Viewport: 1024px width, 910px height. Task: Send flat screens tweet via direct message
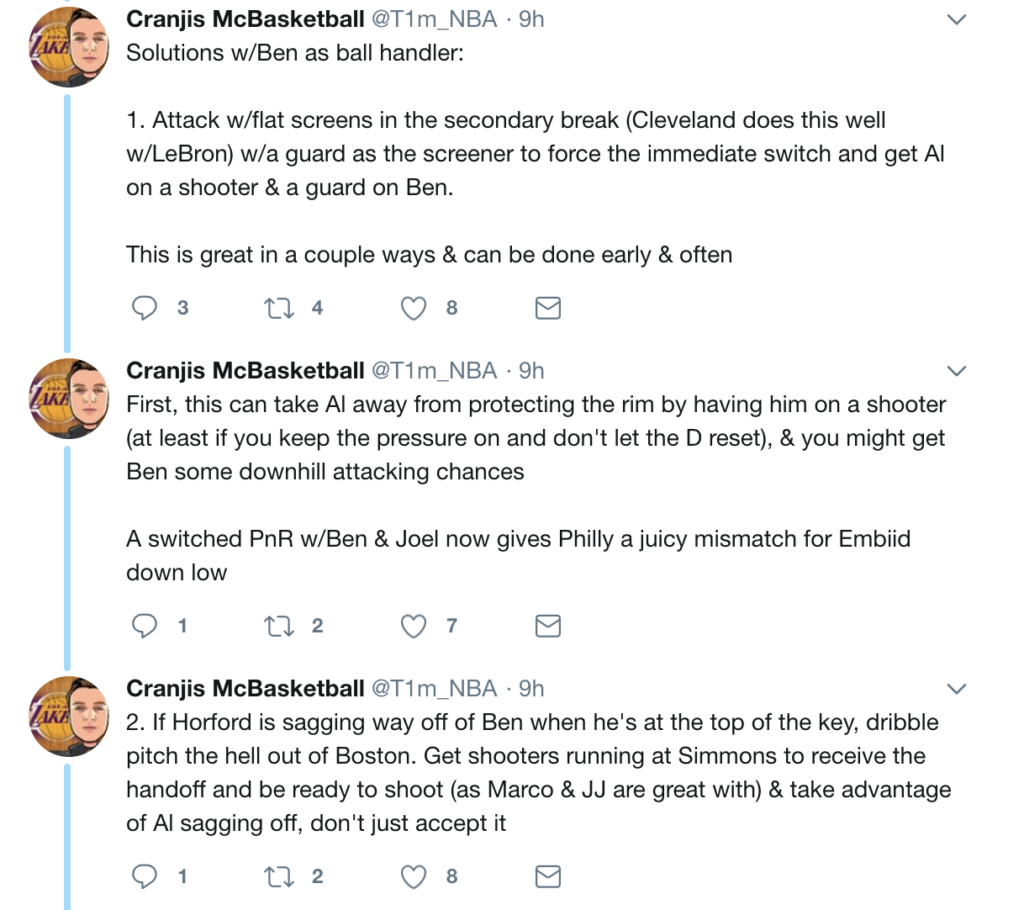click(548, 308)
